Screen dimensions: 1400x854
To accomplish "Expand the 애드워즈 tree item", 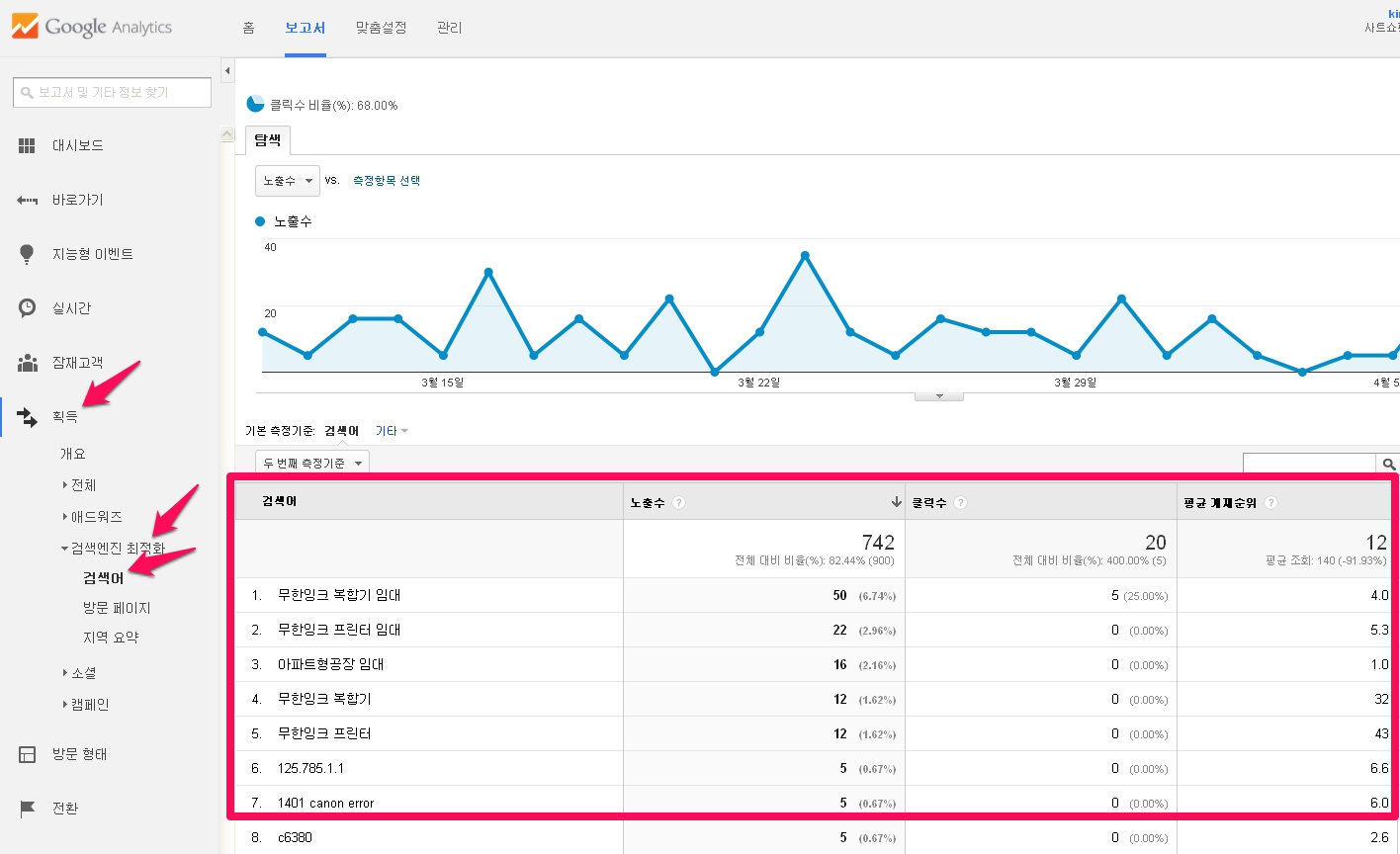I will click(x=65, y=517).
